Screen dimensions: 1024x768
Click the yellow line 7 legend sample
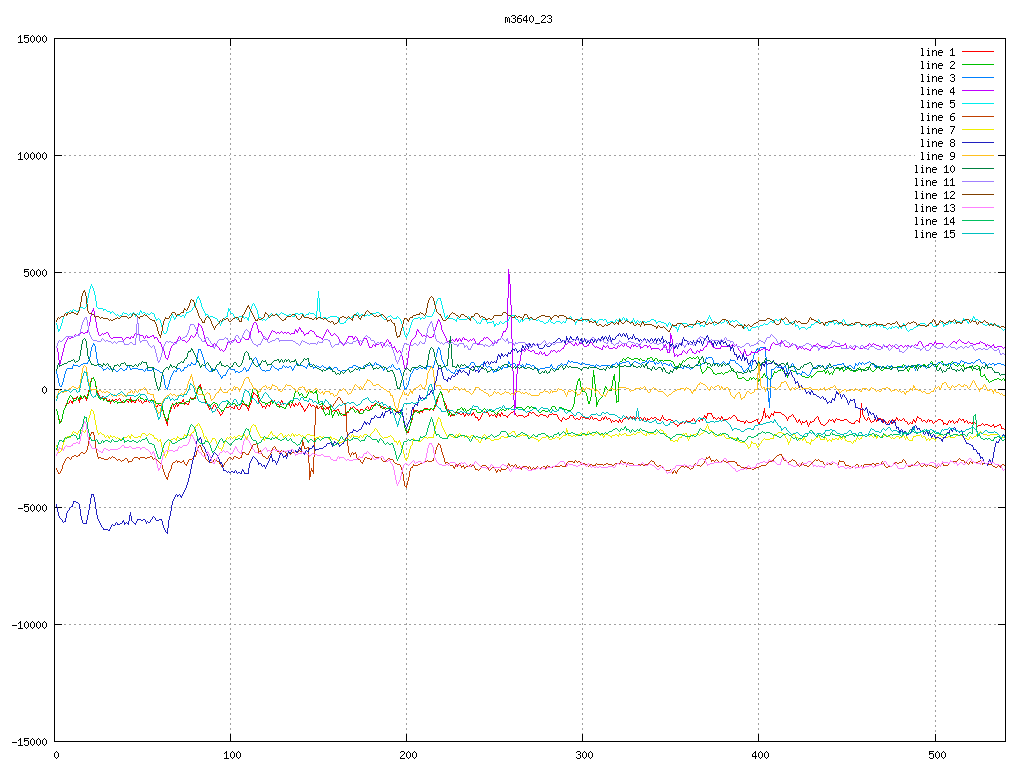coord(978,130)
